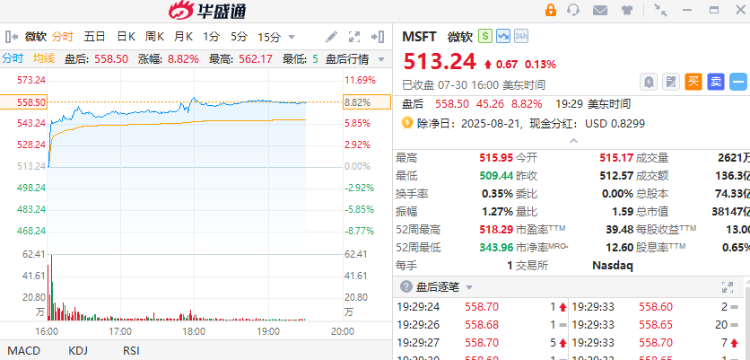This screenshot has height=360, width=750.
Task: Open the mail envelope icon
Action: pyautogui.click(x=600, y=10)
